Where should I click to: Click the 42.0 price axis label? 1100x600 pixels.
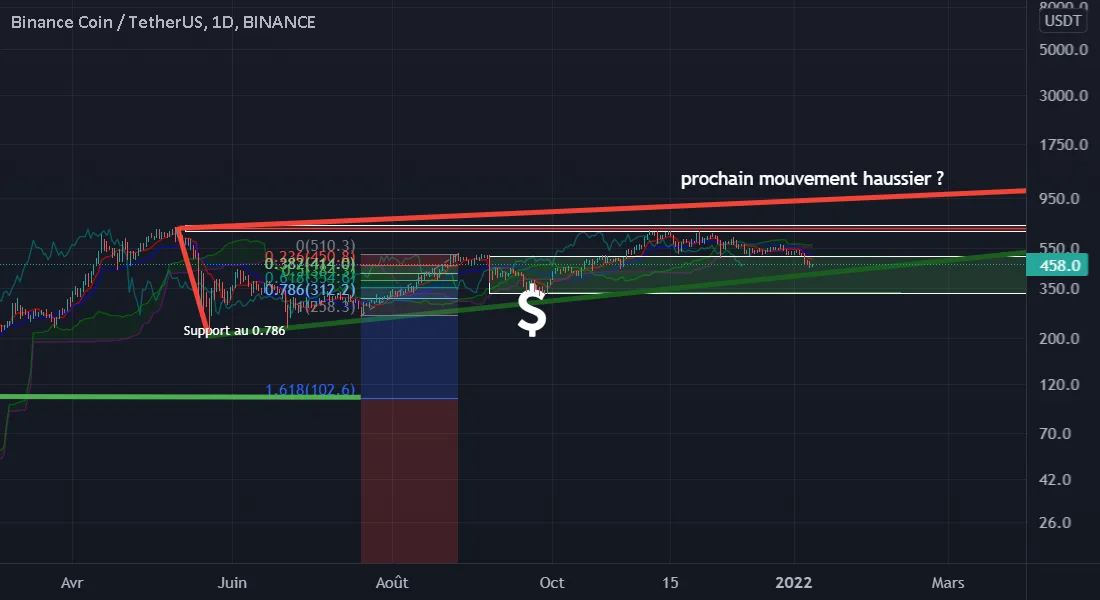coord(1055,480)
